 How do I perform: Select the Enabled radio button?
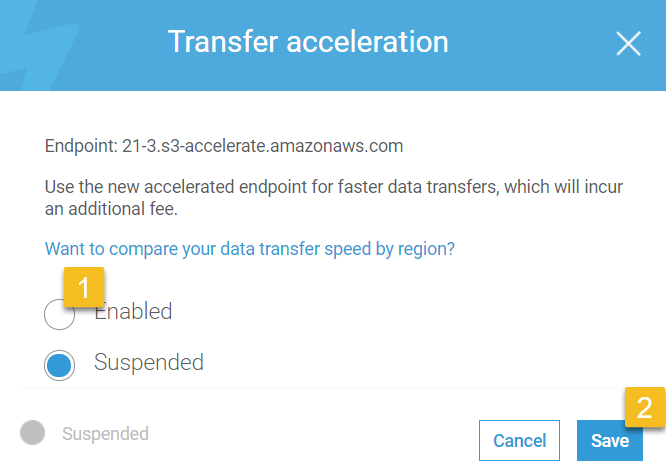[x=59, y=315]
